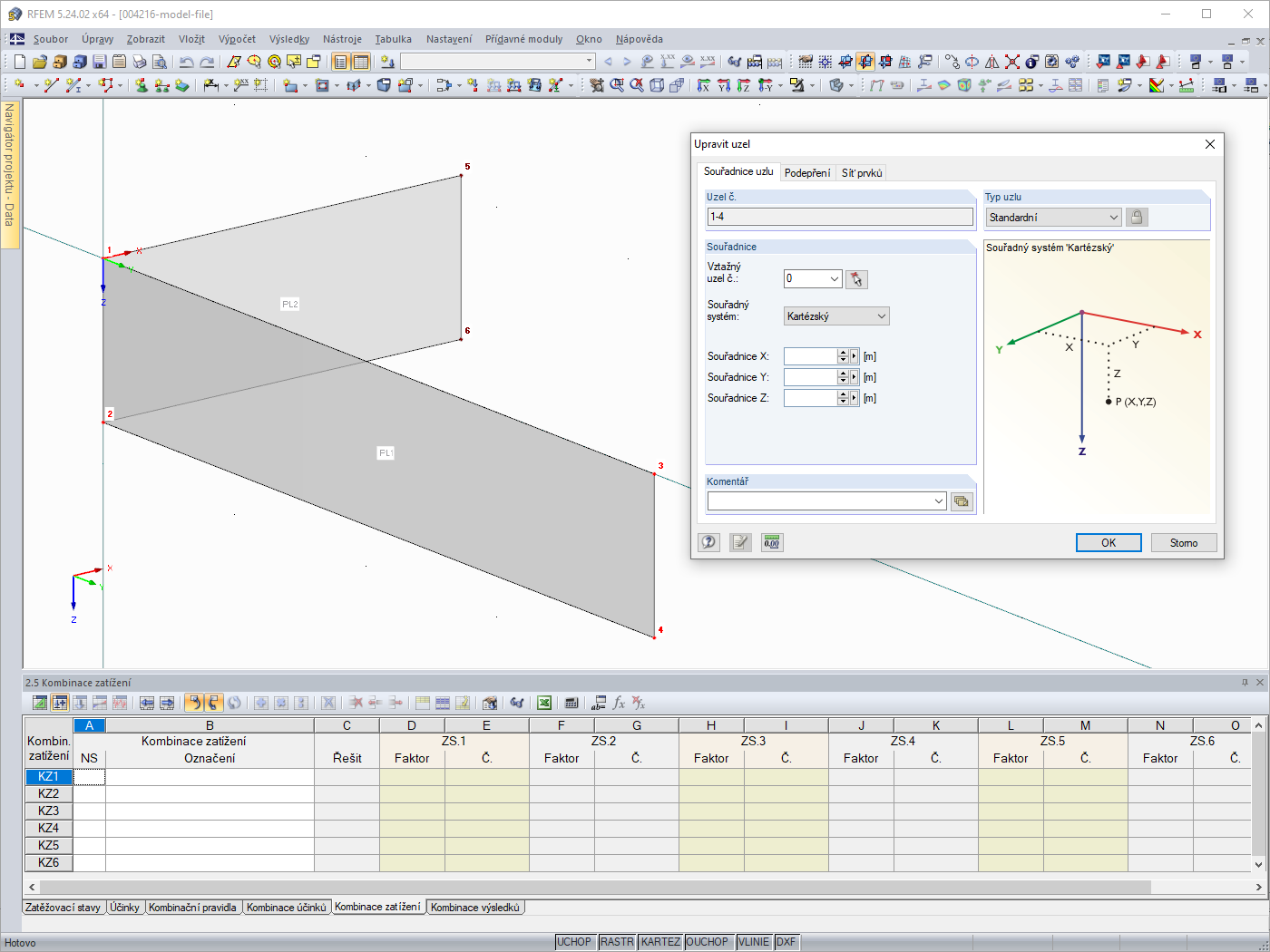Viewport: 1270px width, 952px height.
Task: Click the fx formula icon in table toolbar
Action: pos(619,703)
